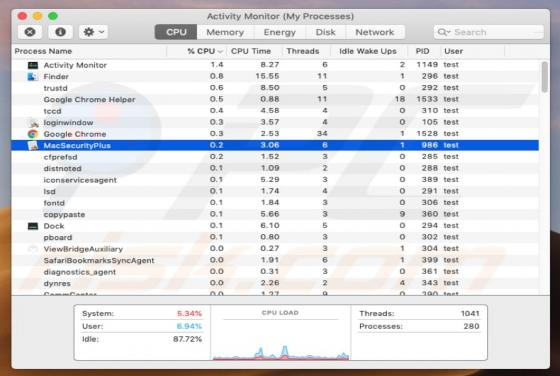
Task: Minimize the window with the yellow button
Action: pos(38,16)
